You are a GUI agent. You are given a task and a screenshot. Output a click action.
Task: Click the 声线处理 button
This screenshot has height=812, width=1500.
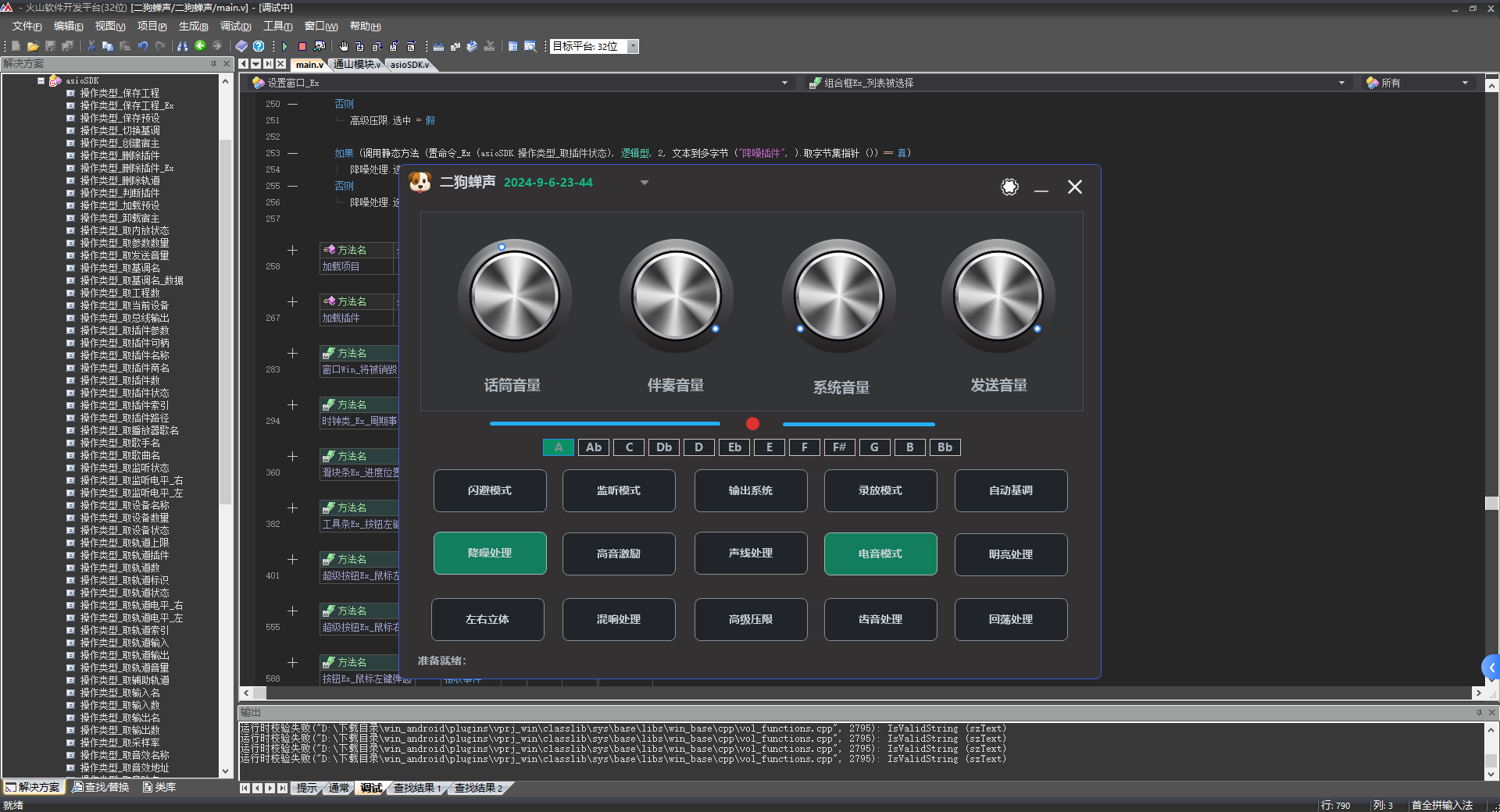(751, 553)
